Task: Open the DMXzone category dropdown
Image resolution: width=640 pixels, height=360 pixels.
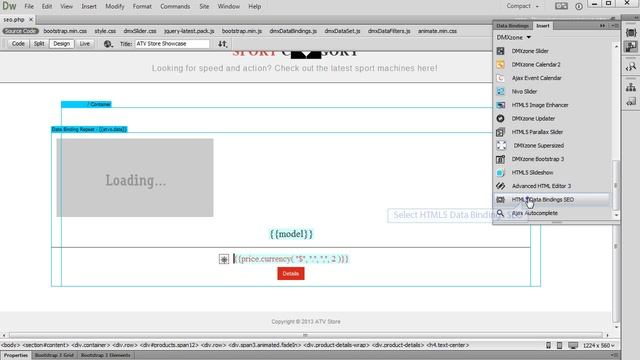Action: (513, 37)
